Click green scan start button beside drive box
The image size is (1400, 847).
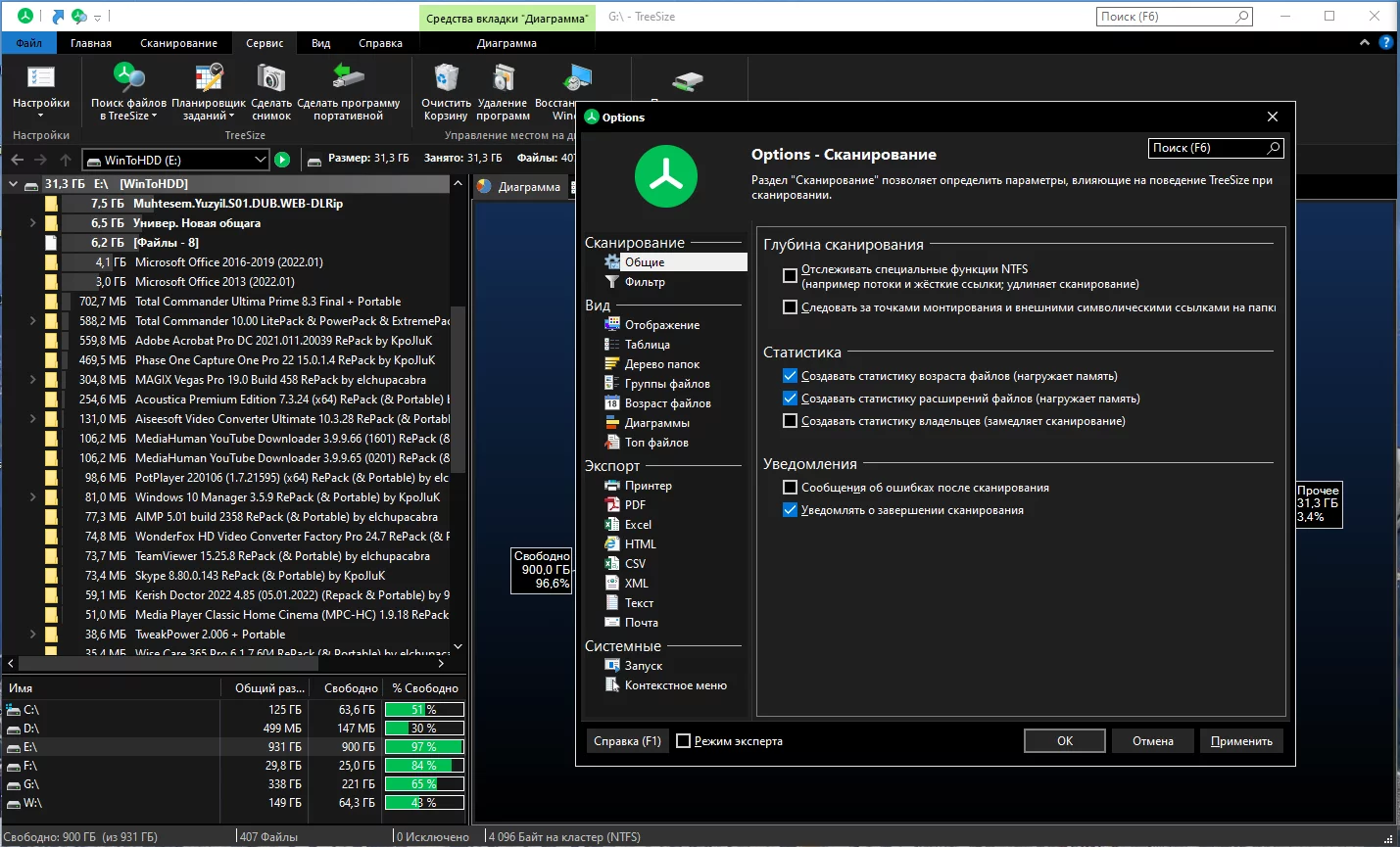click(x=282, y=160)
